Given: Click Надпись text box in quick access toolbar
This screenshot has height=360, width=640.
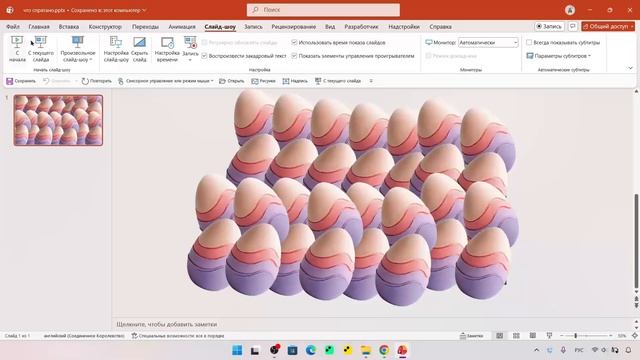Looking at the screenshot, I should tap(295, 81).
